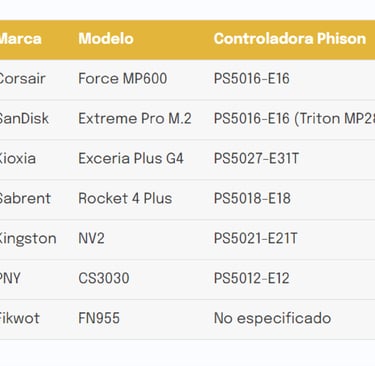The image size is (375, 366).
Task: Click the Marca column header
Action: tap(21, 39)
